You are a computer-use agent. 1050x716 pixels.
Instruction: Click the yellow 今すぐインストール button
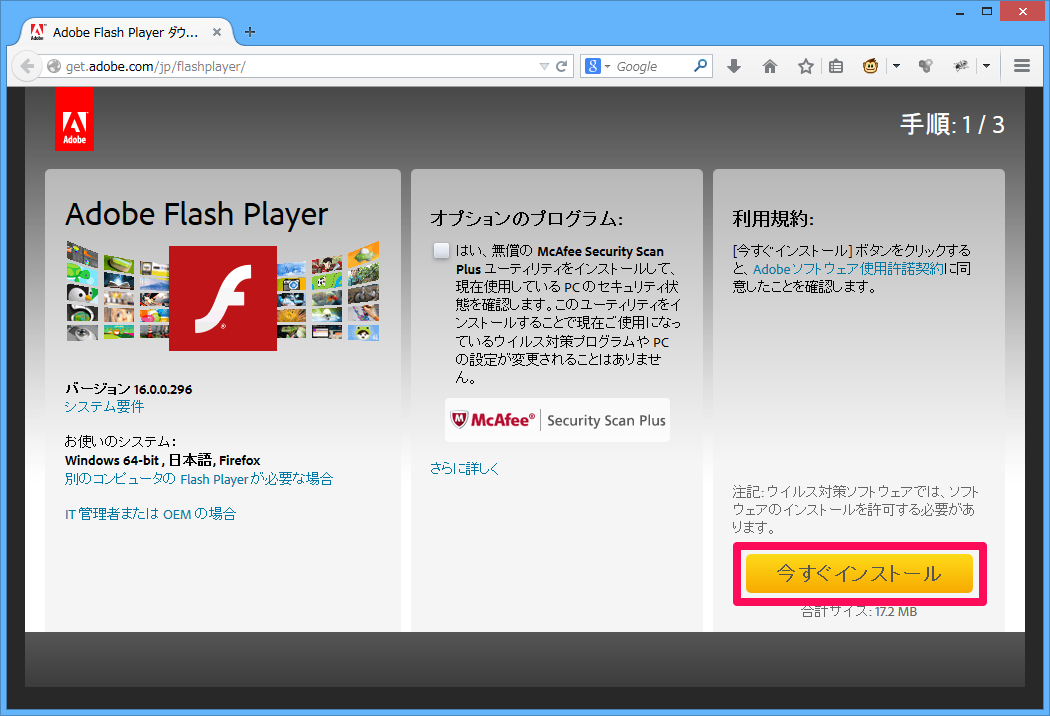pos(859,574)
